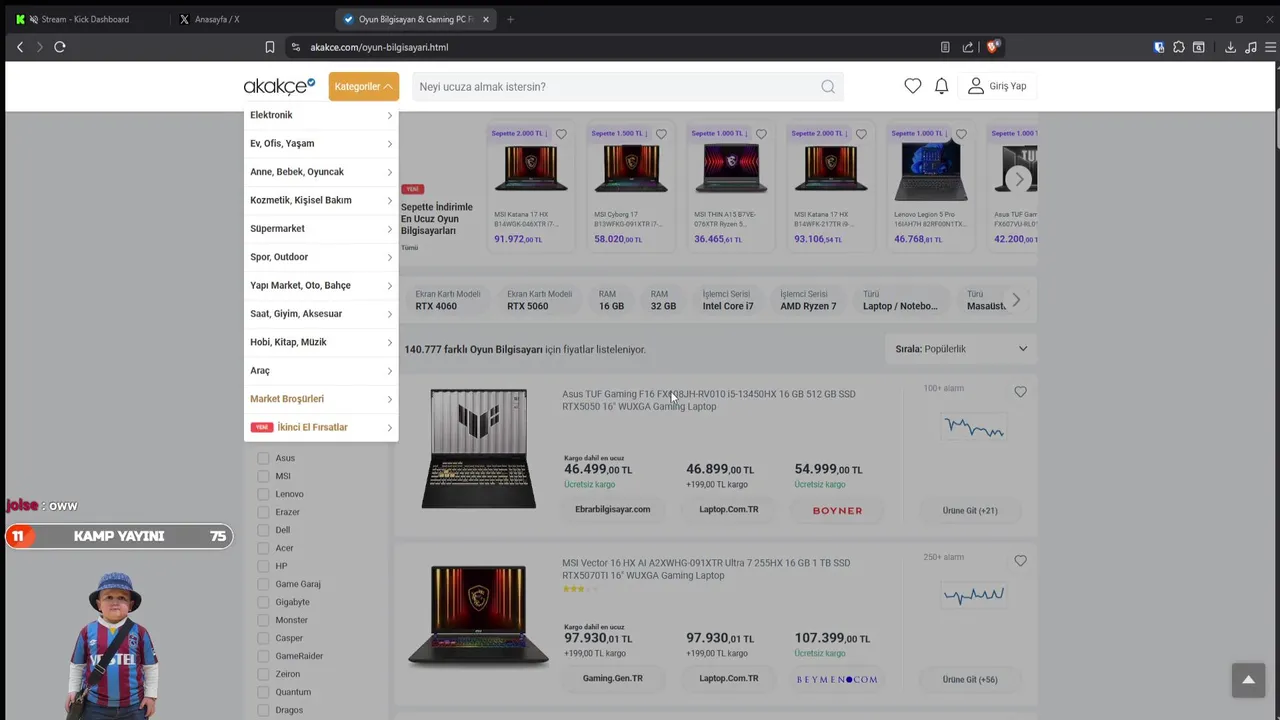This screenshot has height=720, width=1280.
Task: Open Asus TUF Gaming F16 product image
Action: pos(478,449)
